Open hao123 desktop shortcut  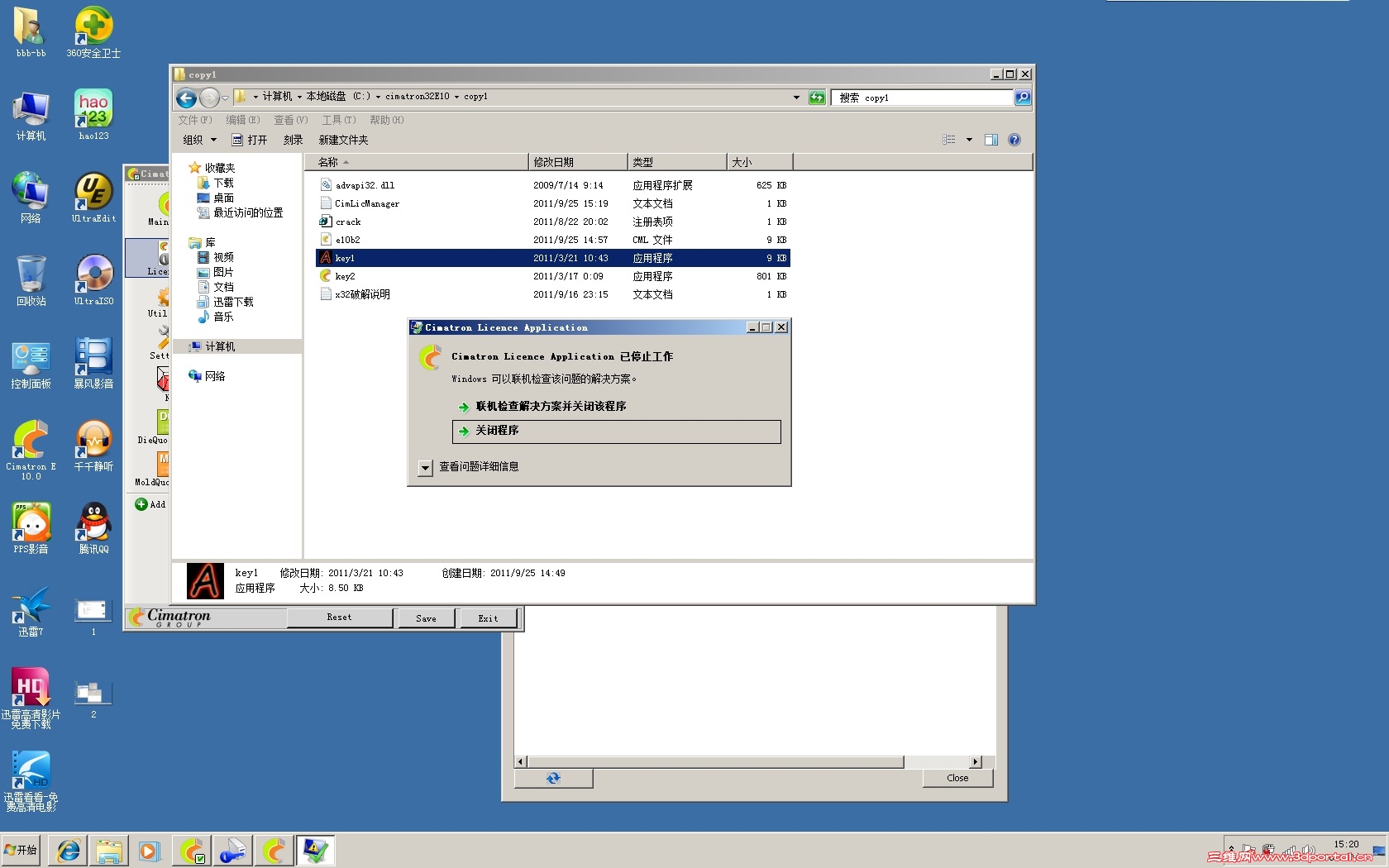coord(93,116)
